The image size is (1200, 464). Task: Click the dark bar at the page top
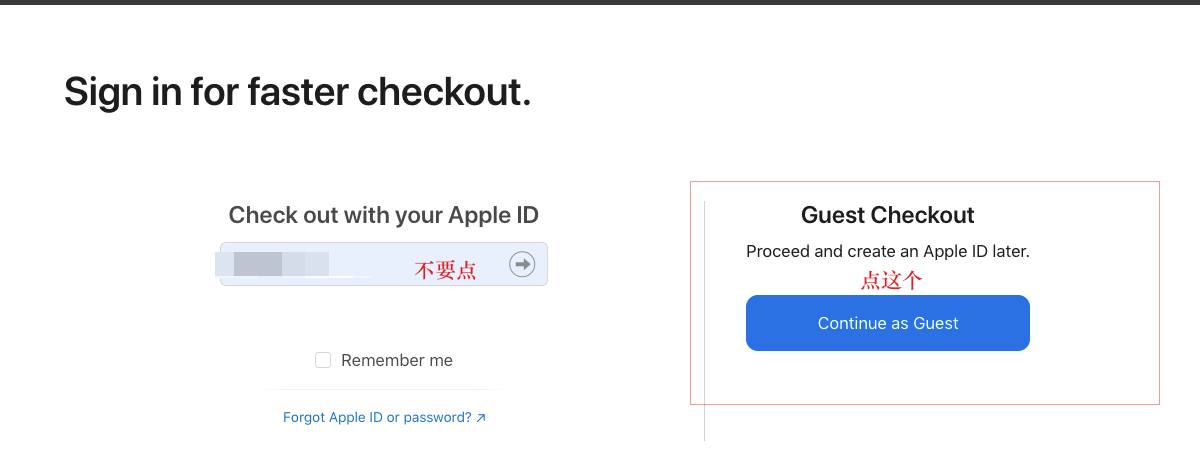click(x=600, y=2)
